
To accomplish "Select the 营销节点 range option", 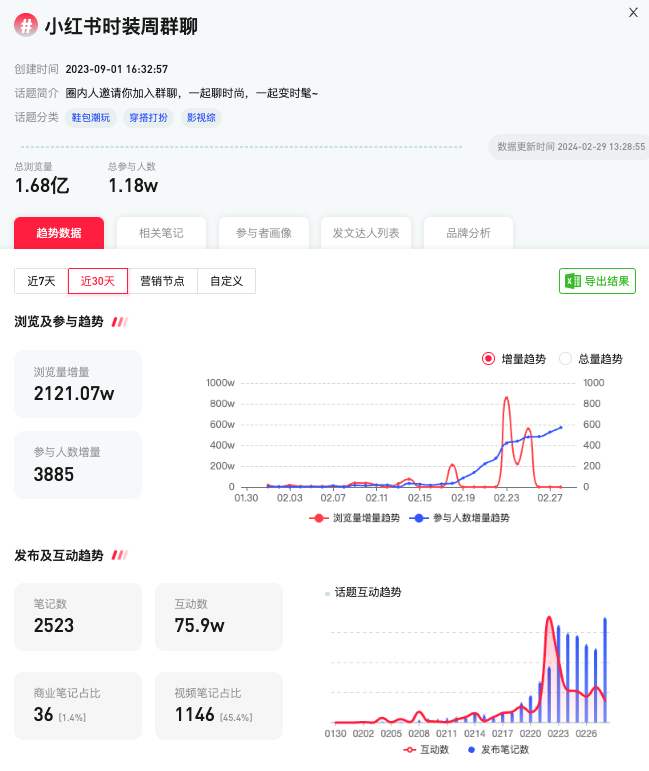I will pos(162,281).
